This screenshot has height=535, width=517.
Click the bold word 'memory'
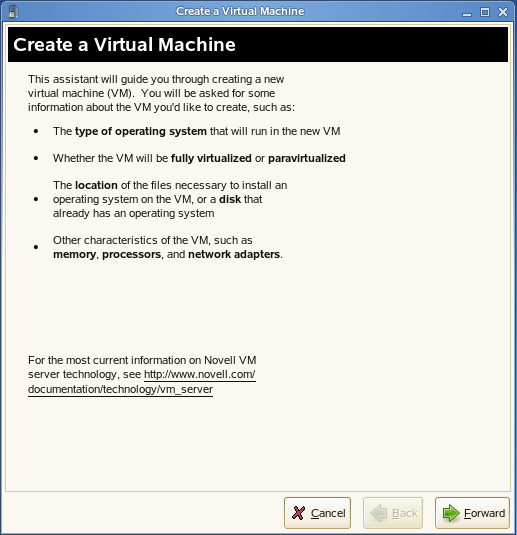pyautogui.click(x=74, y=255)
